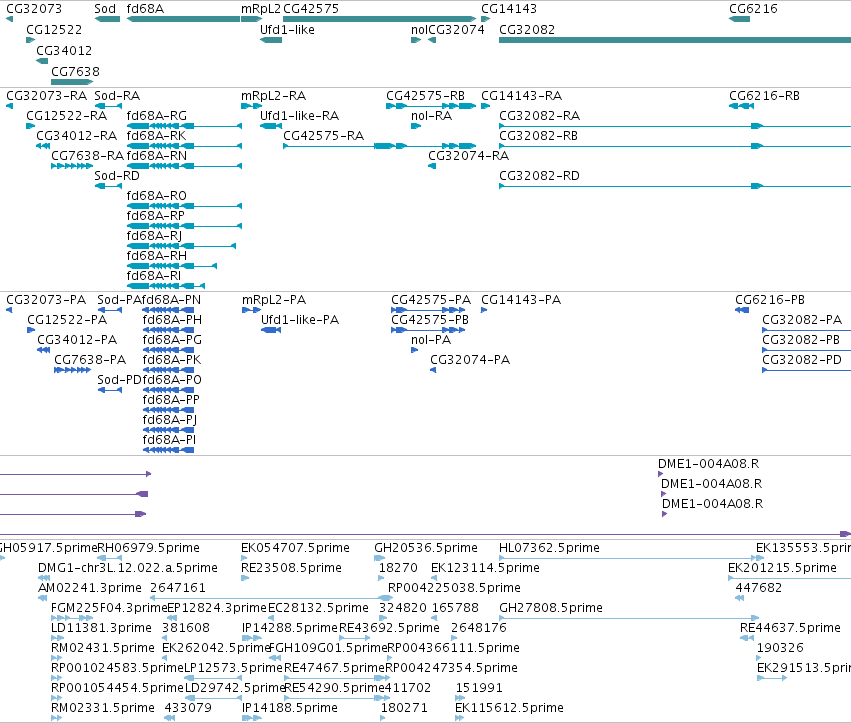The width and height of the screenshot is (851, 723).
Task: Select the CG6216-PB protein label
Action: pos(770,300)
